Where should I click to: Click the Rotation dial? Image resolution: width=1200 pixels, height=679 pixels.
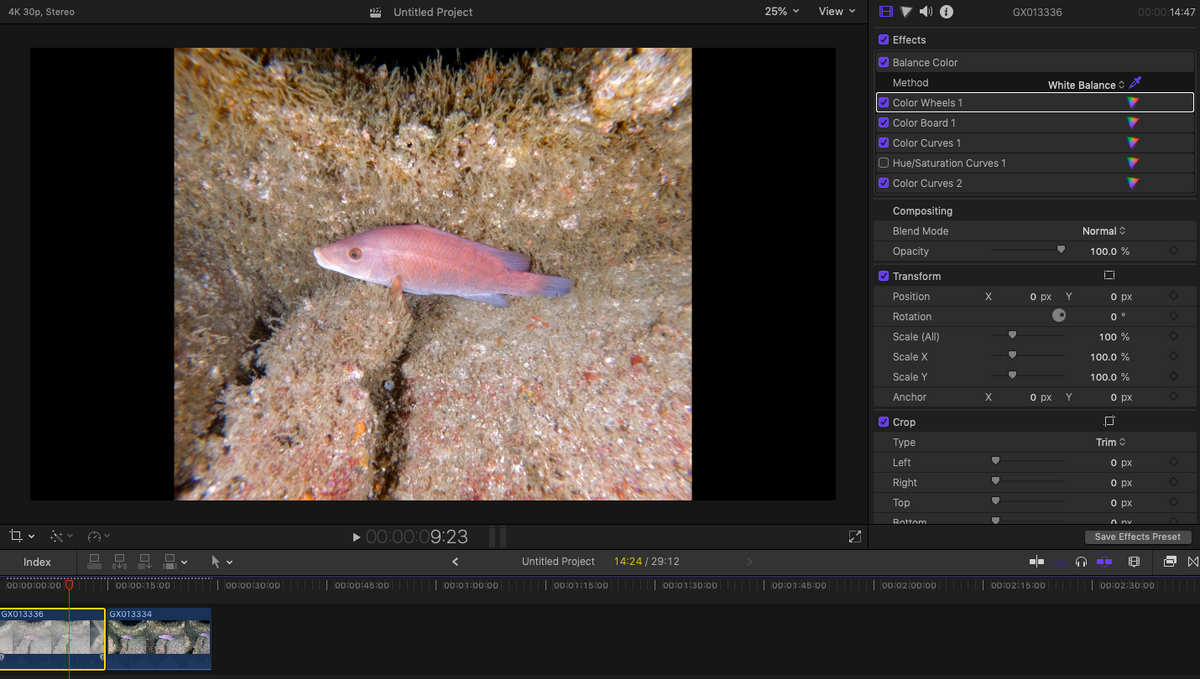(1059, 315)
